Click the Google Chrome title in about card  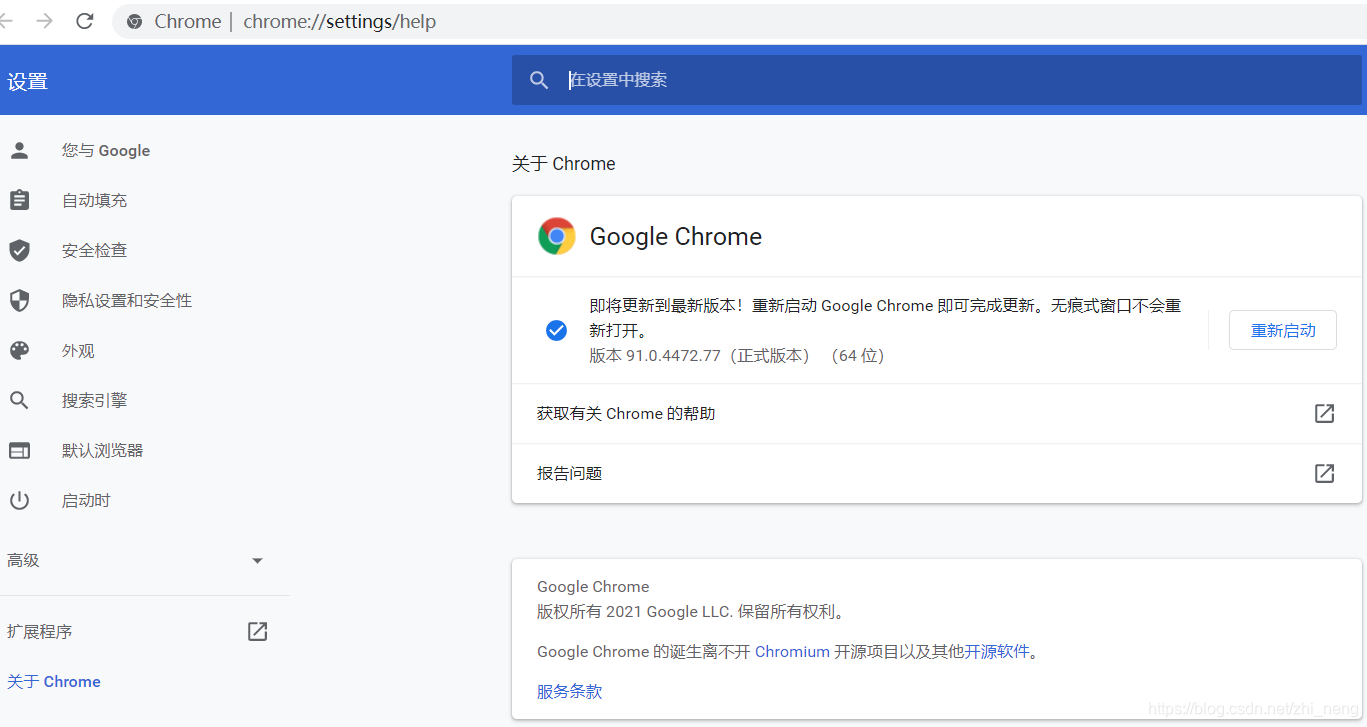pyautogui.click(x=676, y=237)
